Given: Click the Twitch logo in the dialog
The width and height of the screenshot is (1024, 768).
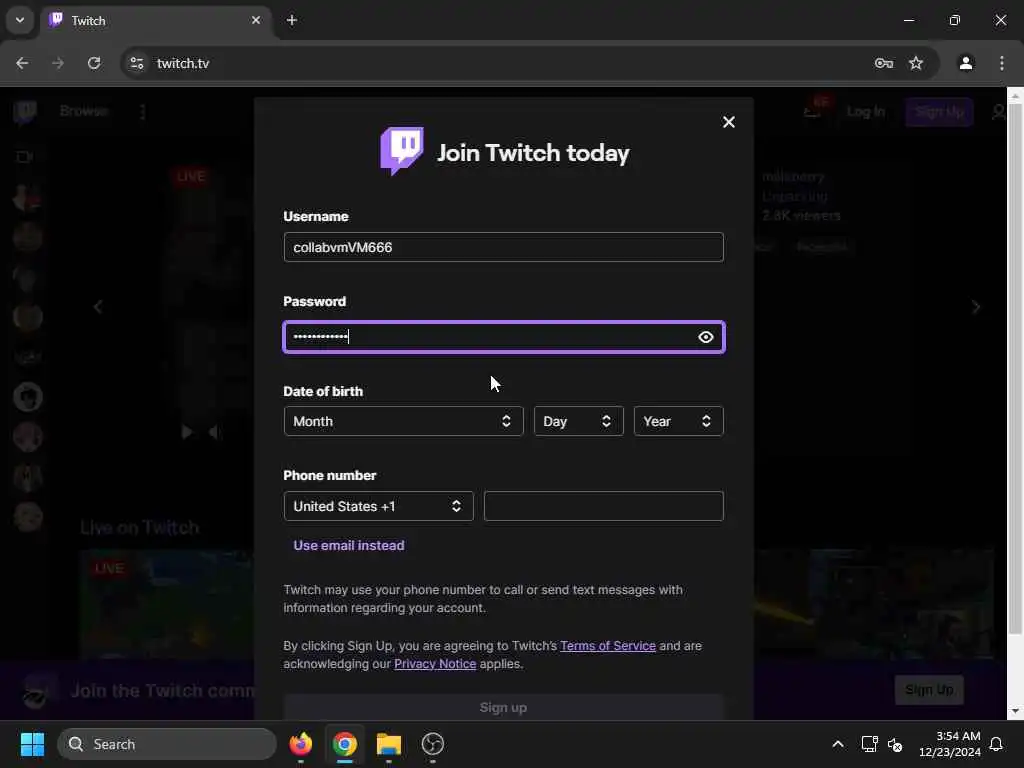Looking at the screenshot, I should (x=402, y=151).
